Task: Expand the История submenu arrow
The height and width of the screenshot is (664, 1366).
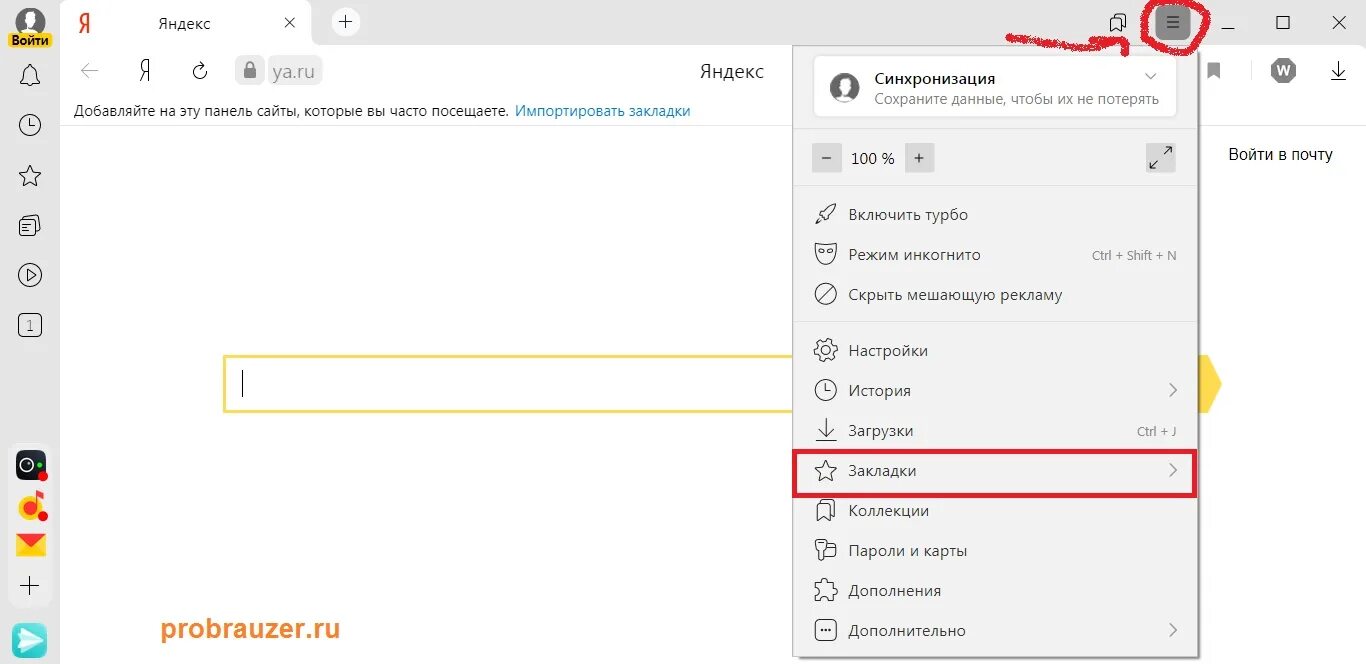Action: (1173, 390)
